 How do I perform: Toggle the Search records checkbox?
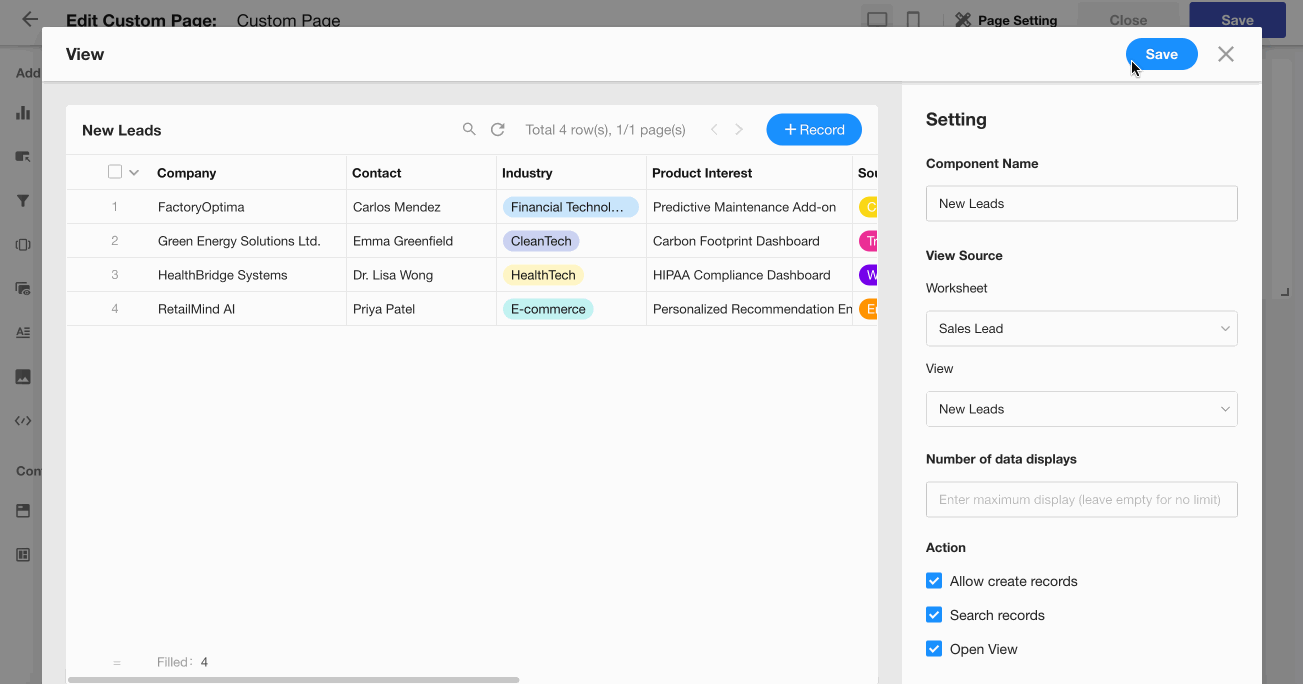(934, 615)
